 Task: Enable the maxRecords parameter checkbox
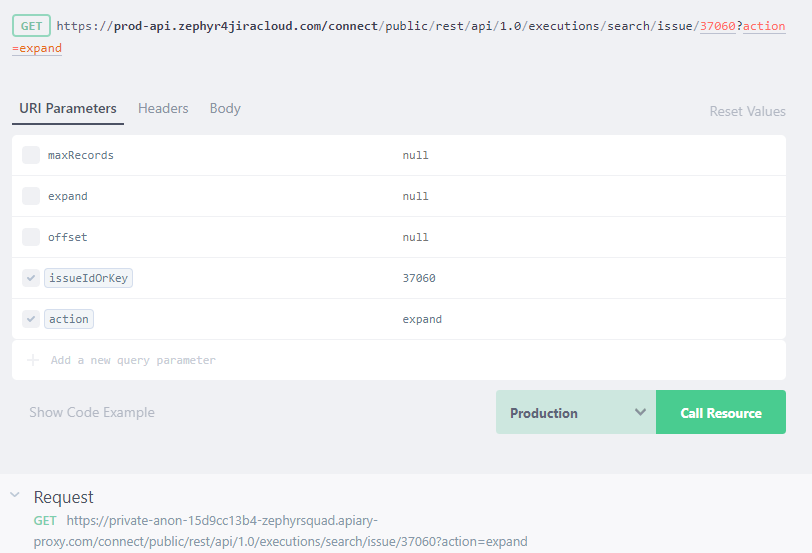[x=31, y=155]
